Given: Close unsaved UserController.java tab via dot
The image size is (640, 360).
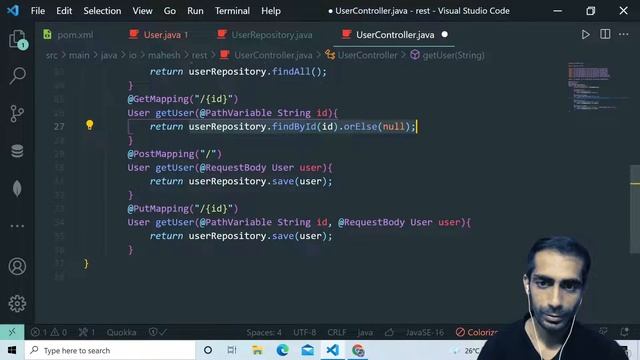Looking at the screenshot, I should click(444, 35).
